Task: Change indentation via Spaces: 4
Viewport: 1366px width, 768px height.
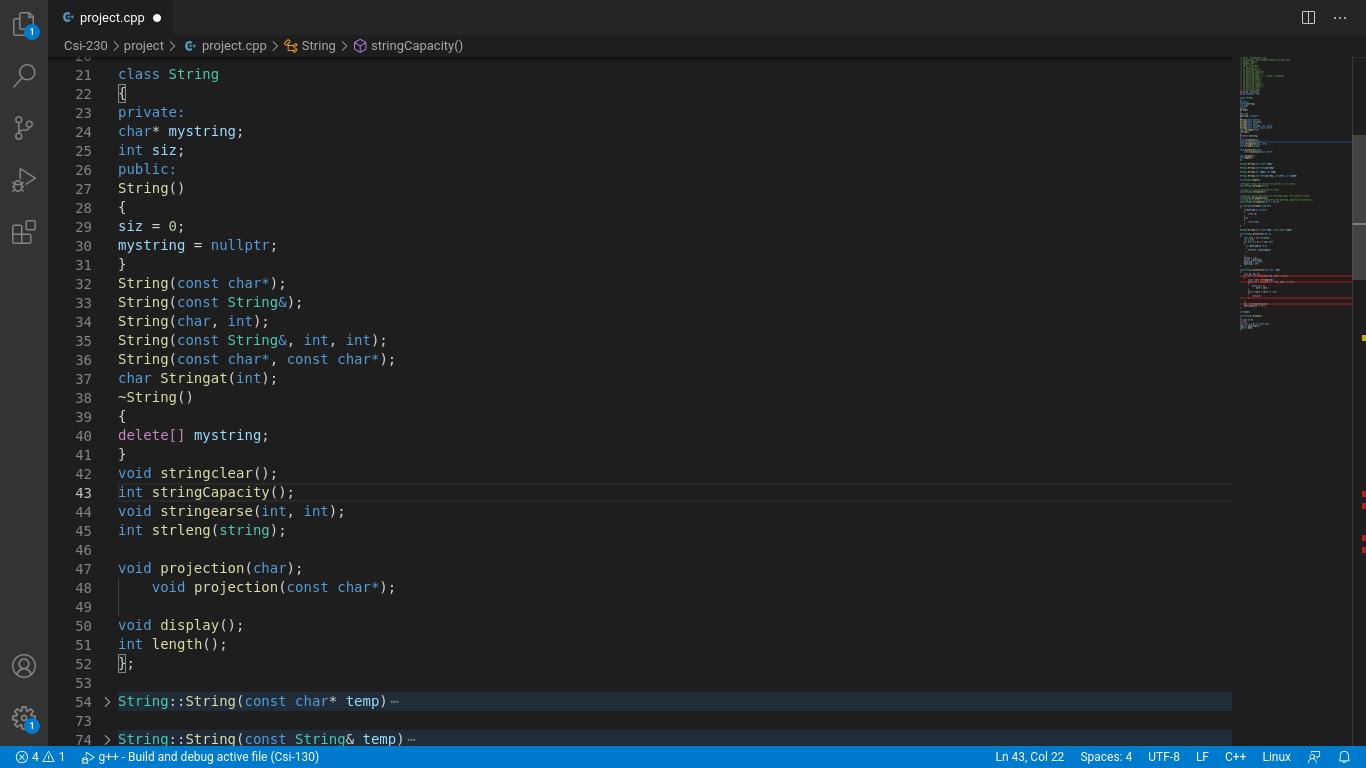Action: (1106, 756)
